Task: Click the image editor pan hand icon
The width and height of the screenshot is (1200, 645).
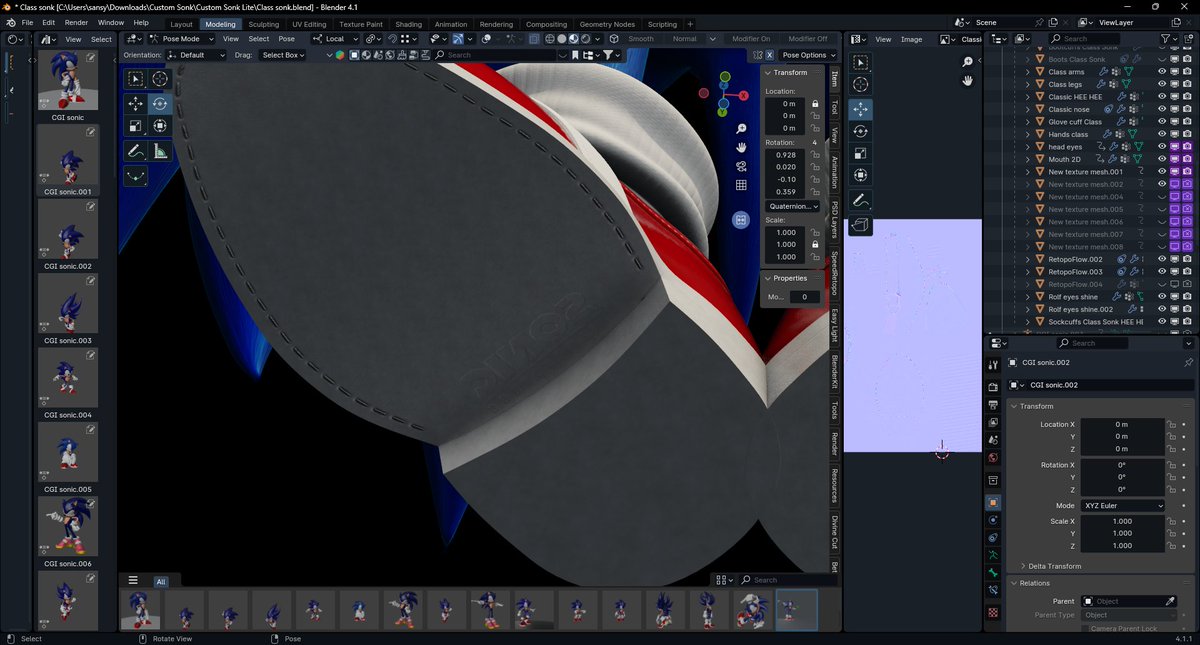Action: tap(968, 81)
